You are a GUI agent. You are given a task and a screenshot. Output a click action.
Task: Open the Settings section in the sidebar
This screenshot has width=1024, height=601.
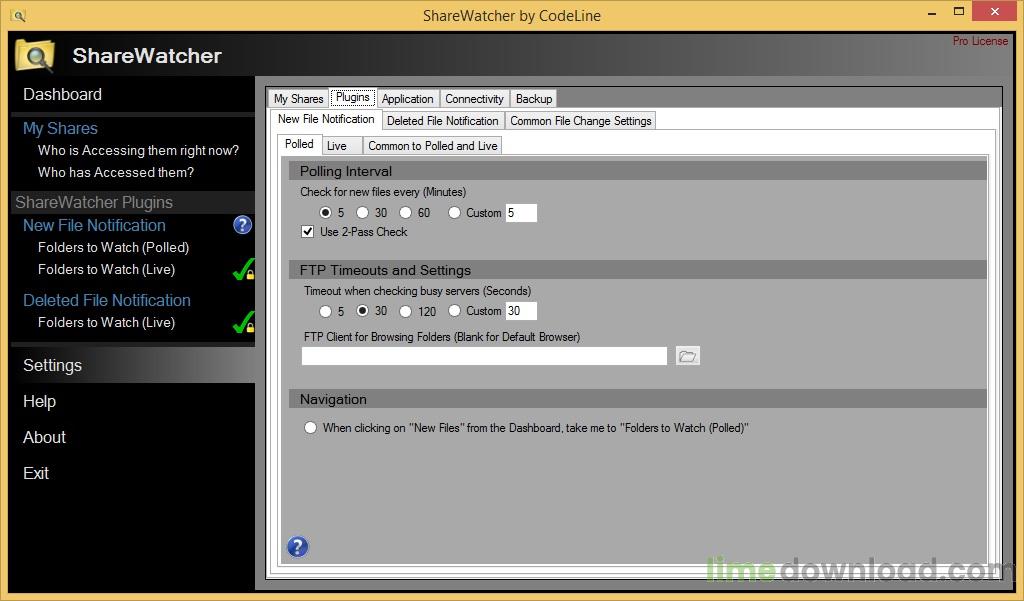[x=52, y=365]
